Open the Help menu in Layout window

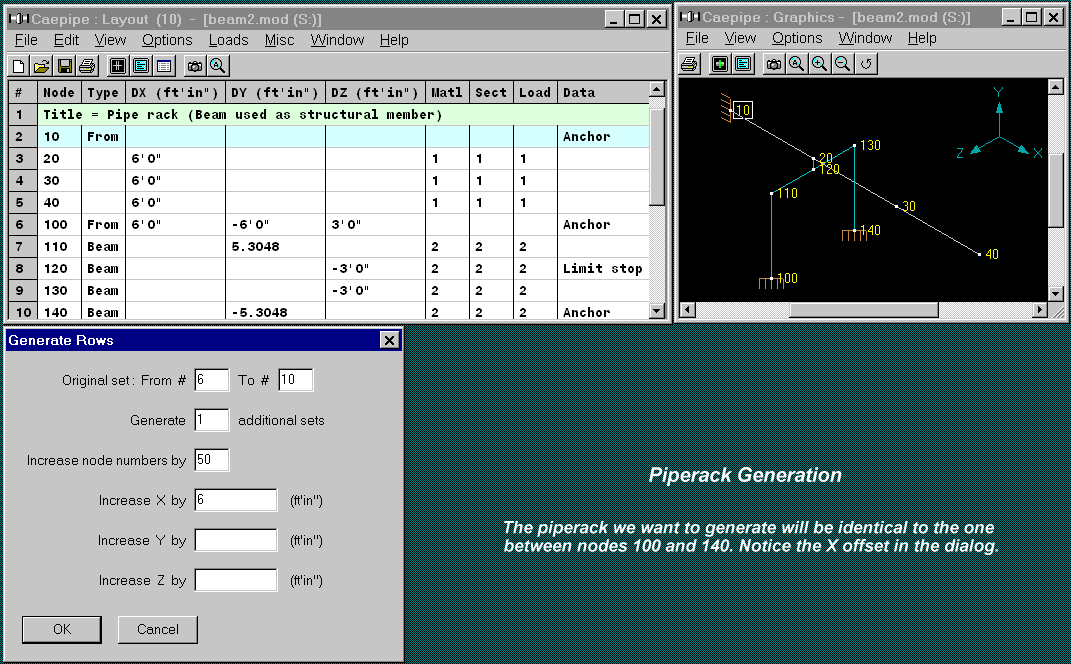click(x=394, y=40)
